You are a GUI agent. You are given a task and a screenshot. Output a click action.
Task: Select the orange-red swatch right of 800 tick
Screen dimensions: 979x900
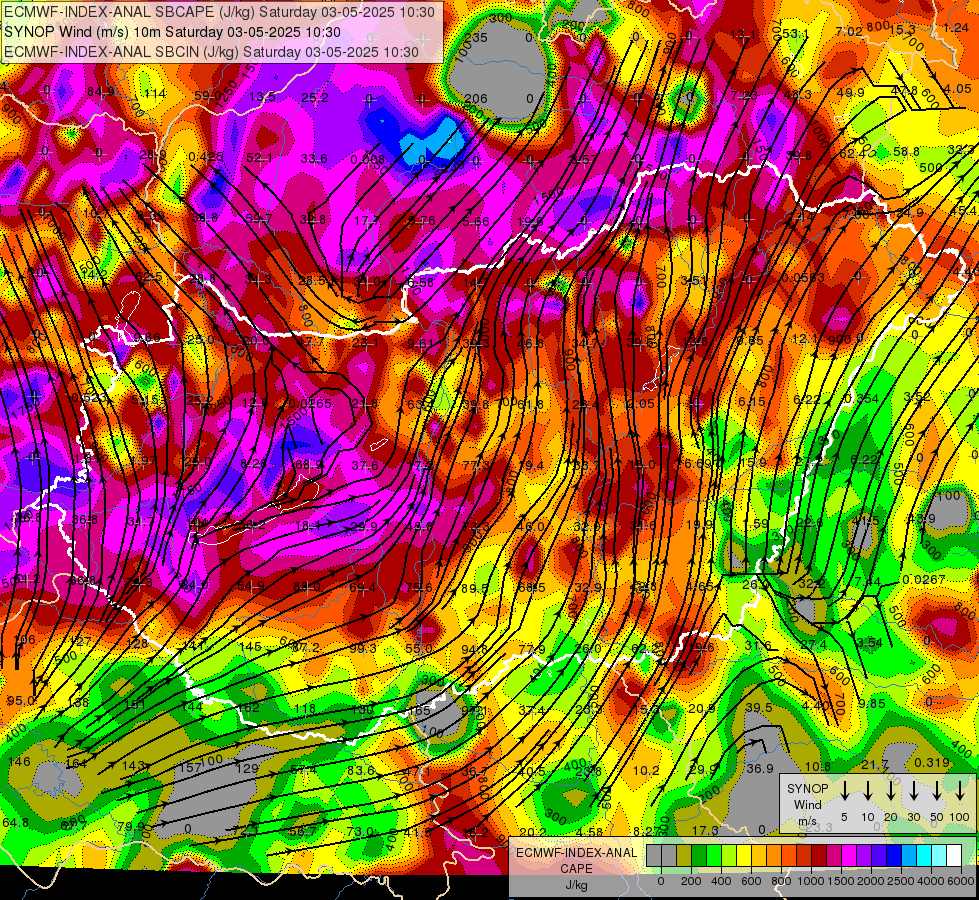pyautogui.click(x=789, y=855)
